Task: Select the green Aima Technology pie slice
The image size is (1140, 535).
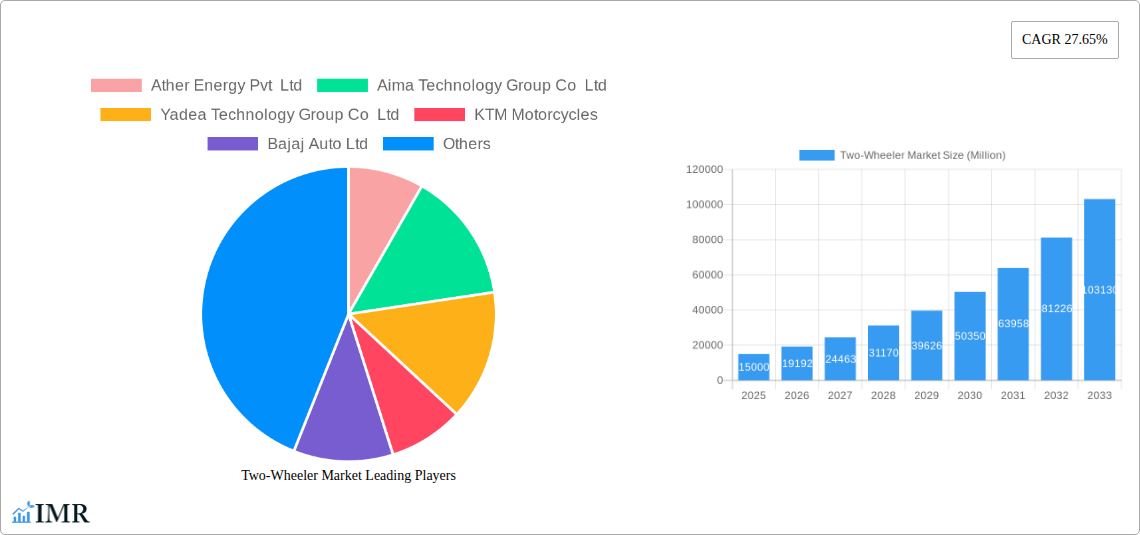Action: (x=429, y=251)
